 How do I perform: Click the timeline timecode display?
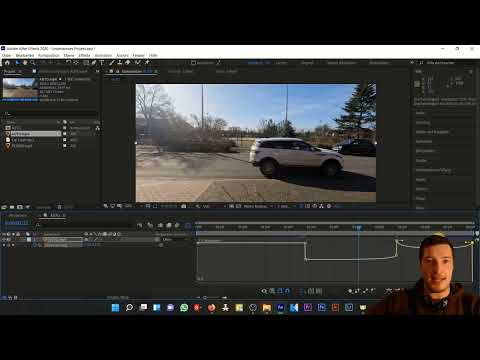tap(17, 223)
